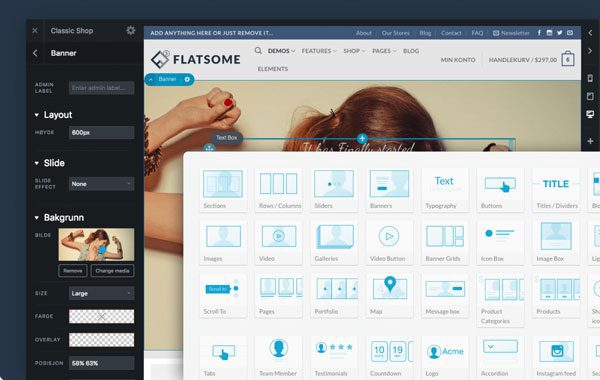Image resolution: width=600 pixels, height=380 pixels.
Task: Add the Images element
Action: [x=223, y=242]
